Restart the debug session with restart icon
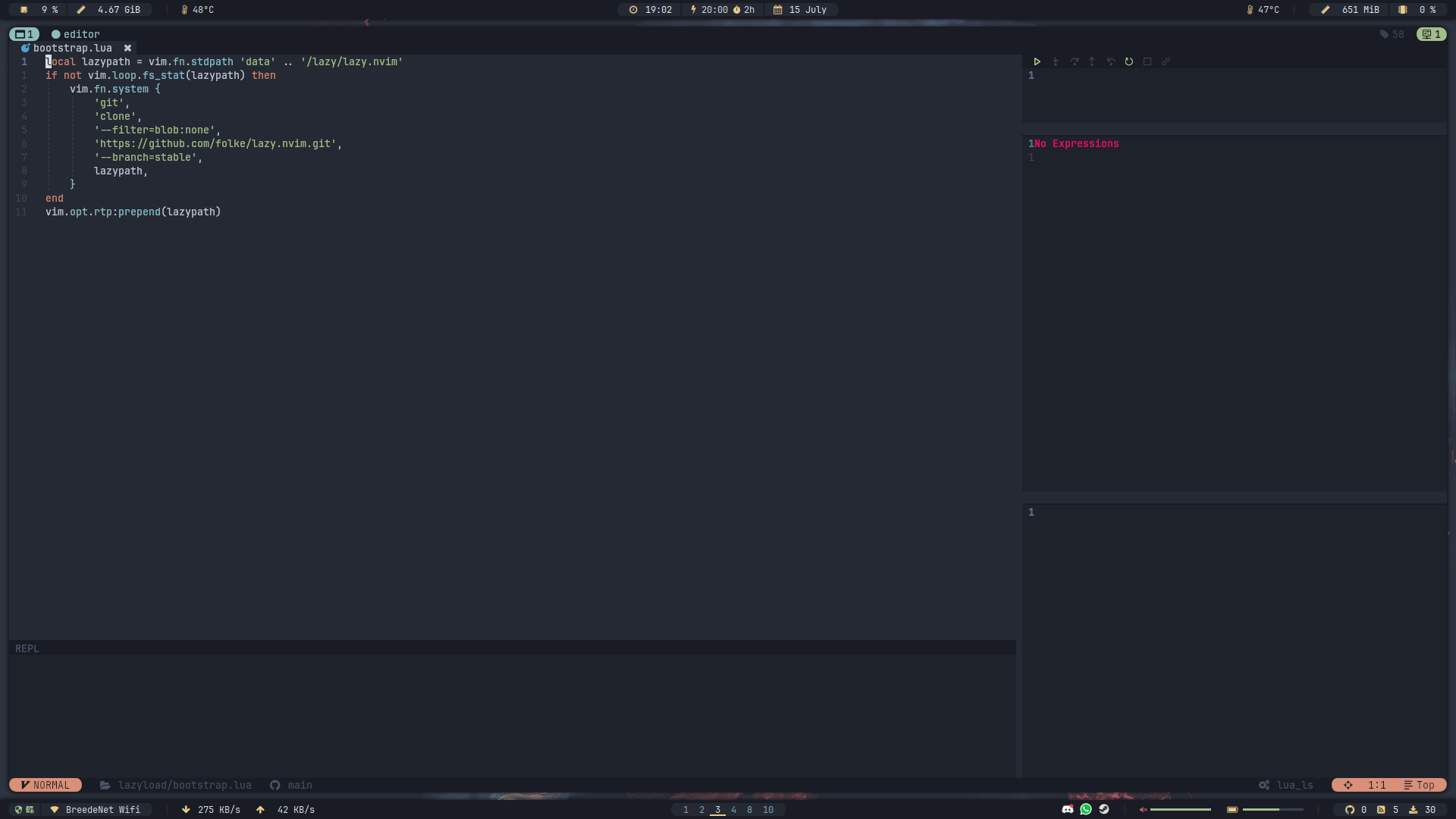 click(x=1129, y=61)
